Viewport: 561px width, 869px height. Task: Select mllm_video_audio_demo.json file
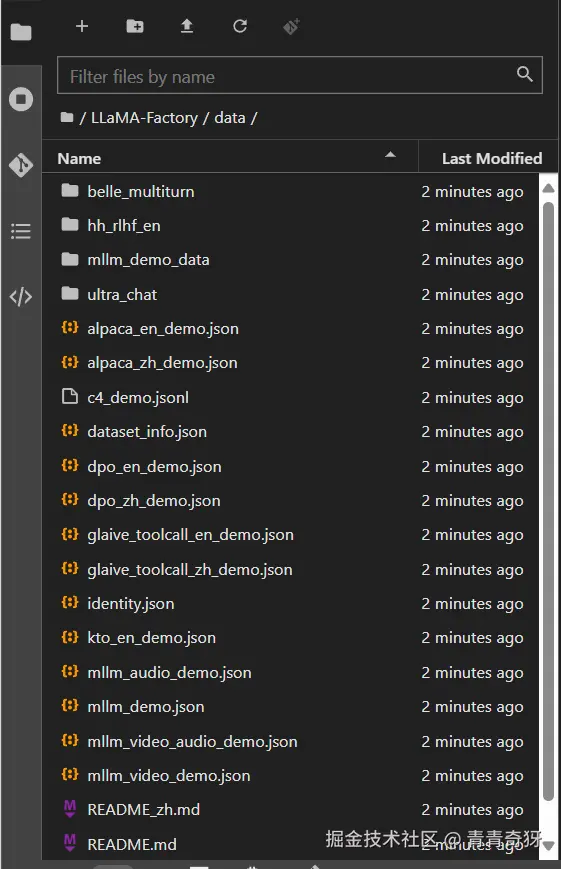click(290, 742)
